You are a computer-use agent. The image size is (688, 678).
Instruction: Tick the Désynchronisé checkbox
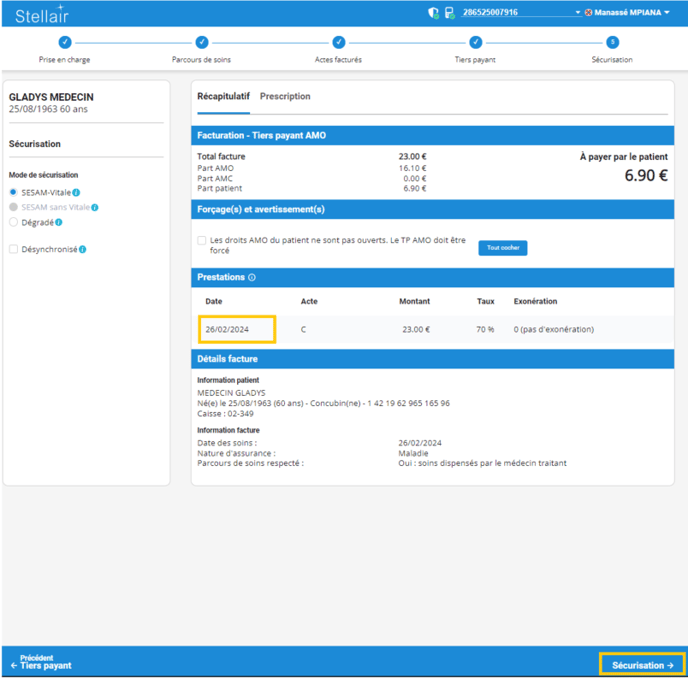14,249
